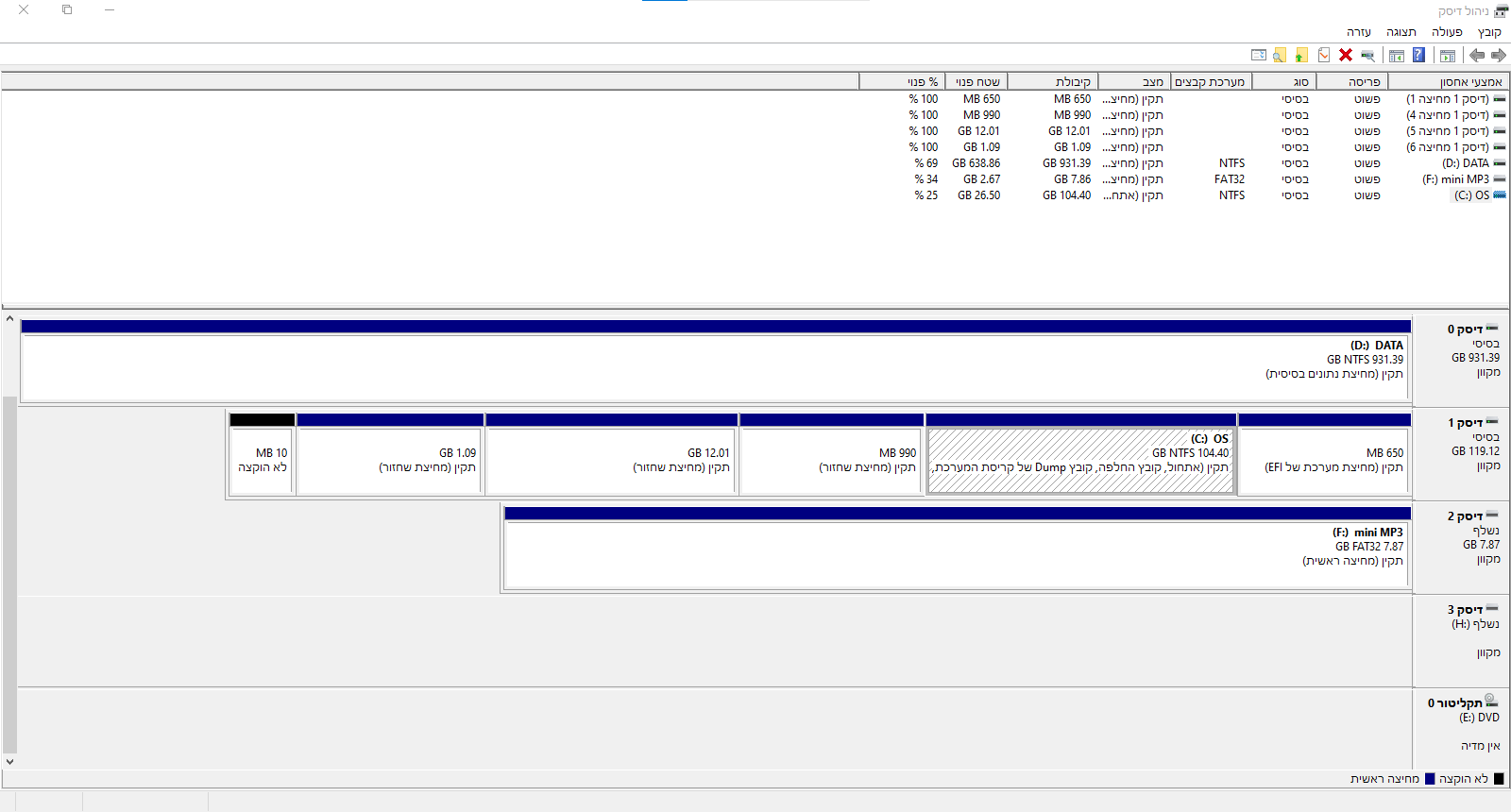This screenshot has width=1511, height=812.
Task: Click drive icon of volume (C:) OS in list
Action: click(1500, 195)
